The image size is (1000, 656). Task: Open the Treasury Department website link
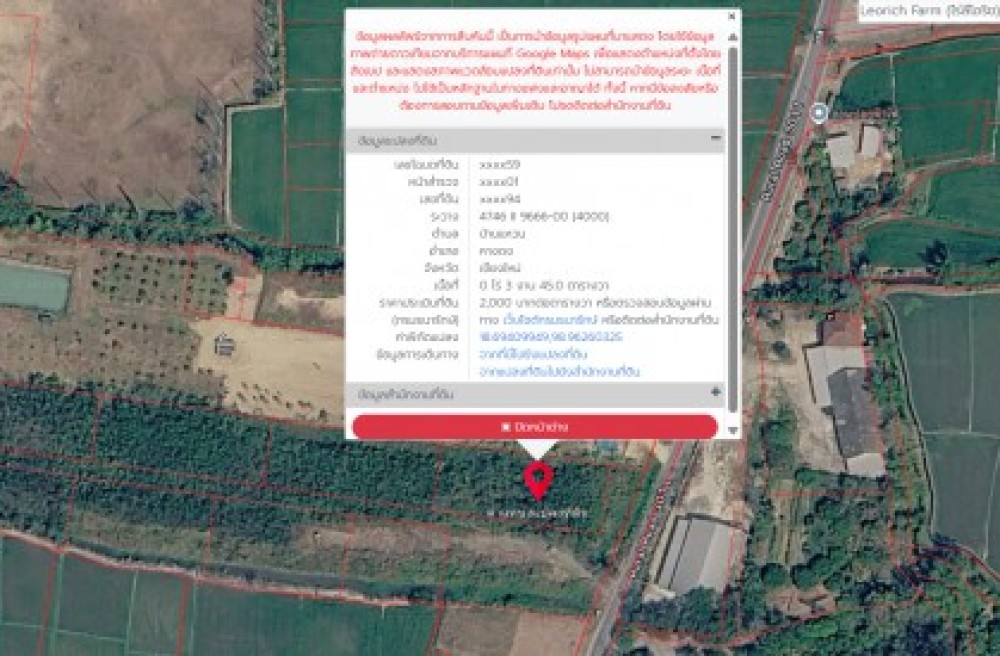550,319
